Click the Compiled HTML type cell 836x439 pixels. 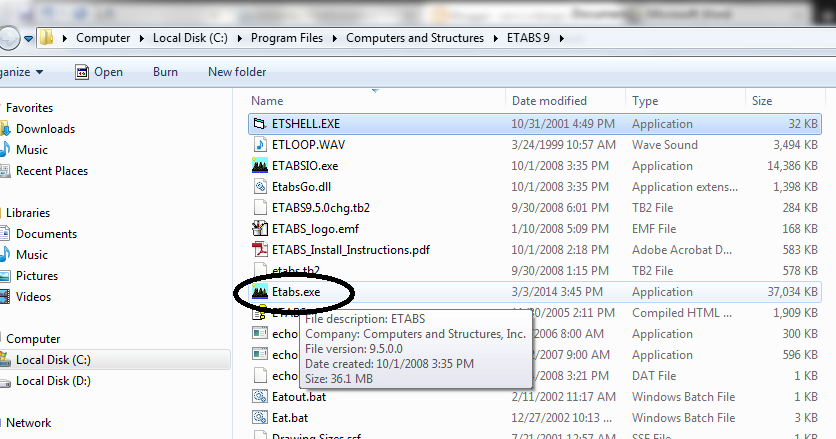coord(682,313)
